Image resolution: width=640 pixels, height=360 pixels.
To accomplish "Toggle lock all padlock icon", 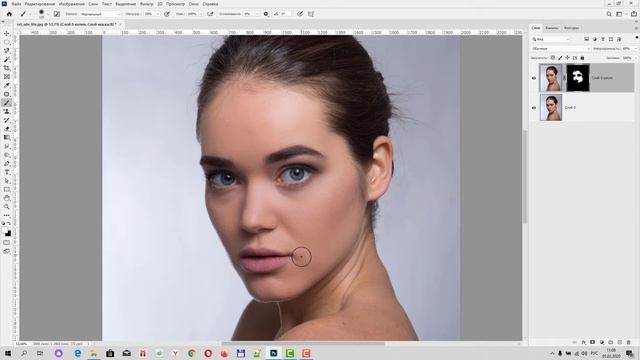I will [x=582, y=58].
